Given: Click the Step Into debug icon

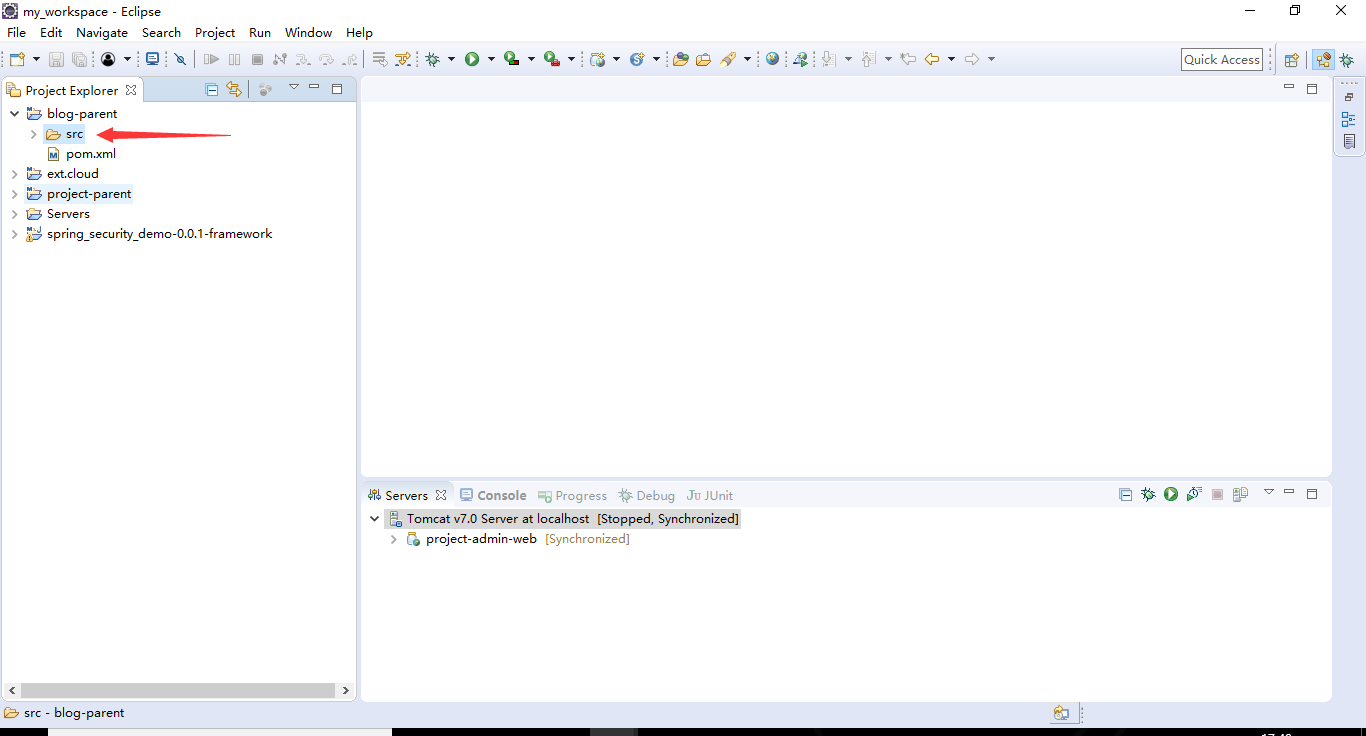Looking at the screenshot, I should 303,59.
